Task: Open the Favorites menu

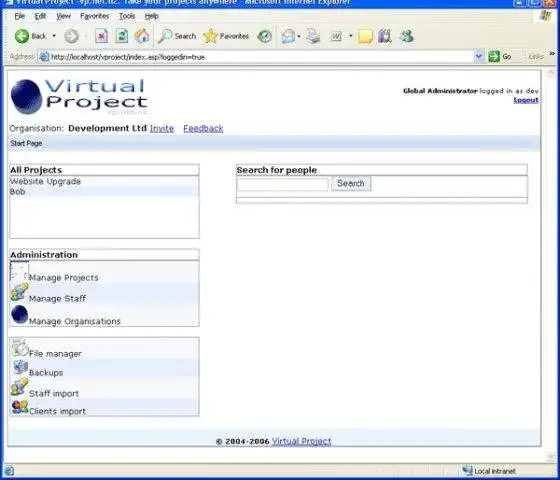Action: coord(95,16)
